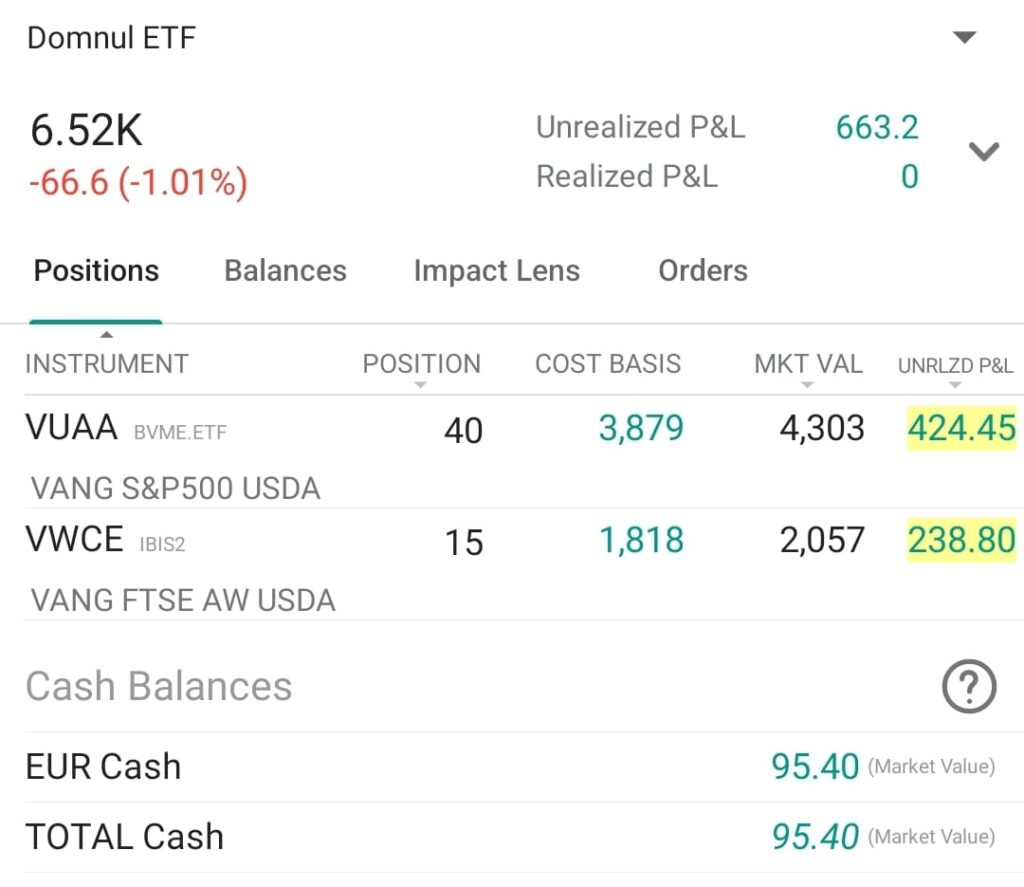This screenshot has height=887, width=1024.
Task: Tap the UNRLZD P&L column header
Action: pyautogui.click(x=955, y=366)
